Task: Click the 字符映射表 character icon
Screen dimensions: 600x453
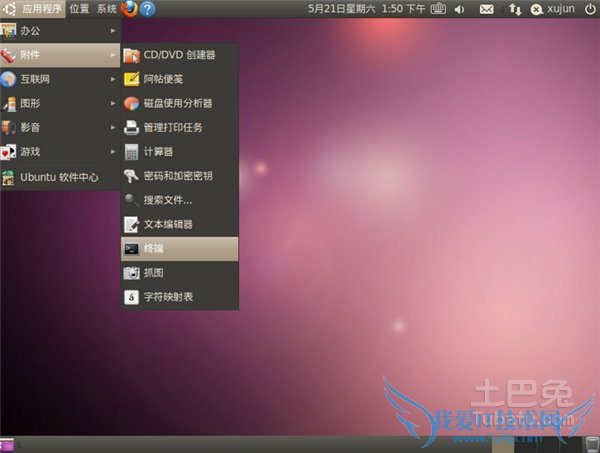Action: click(x=132, y=297)
